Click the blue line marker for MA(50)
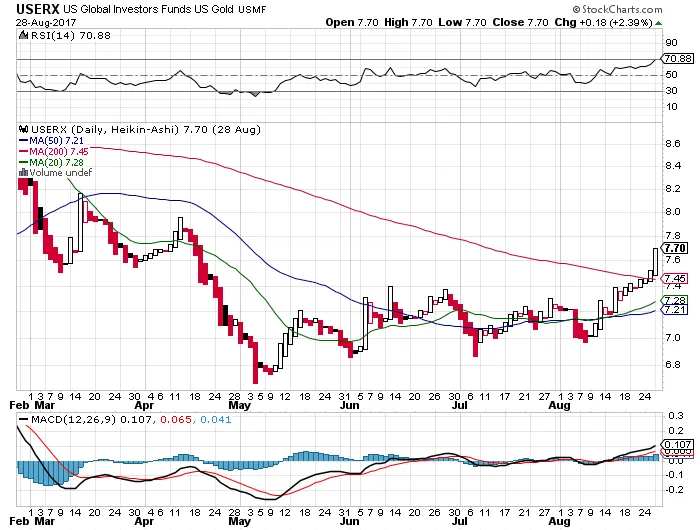 [23, 141]
